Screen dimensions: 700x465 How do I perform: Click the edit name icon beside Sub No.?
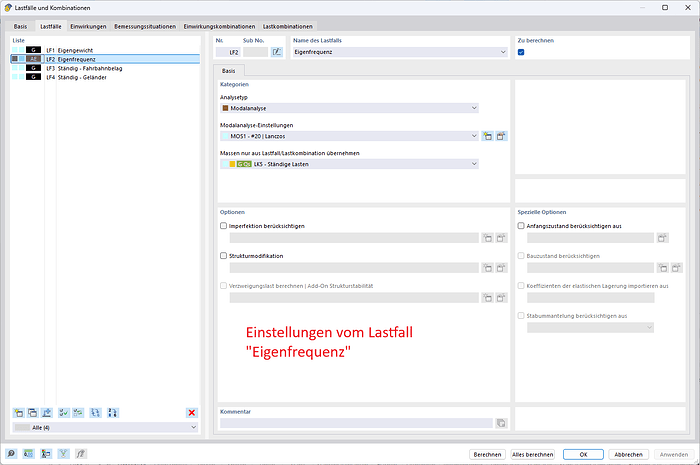277,52
